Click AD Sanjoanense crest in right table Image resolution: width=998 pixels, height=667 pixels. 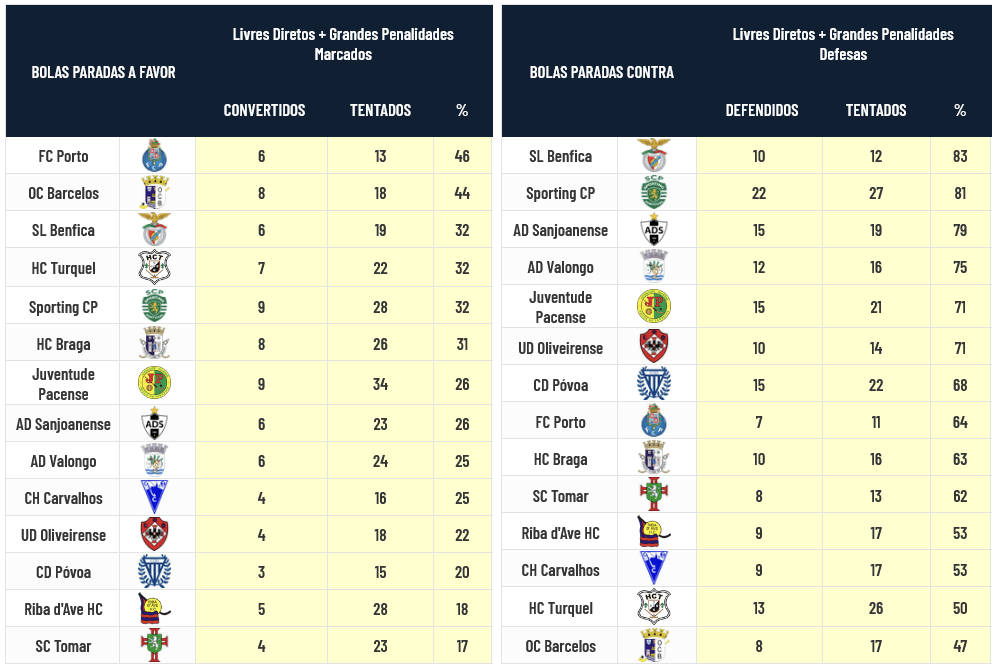point(653,230)
